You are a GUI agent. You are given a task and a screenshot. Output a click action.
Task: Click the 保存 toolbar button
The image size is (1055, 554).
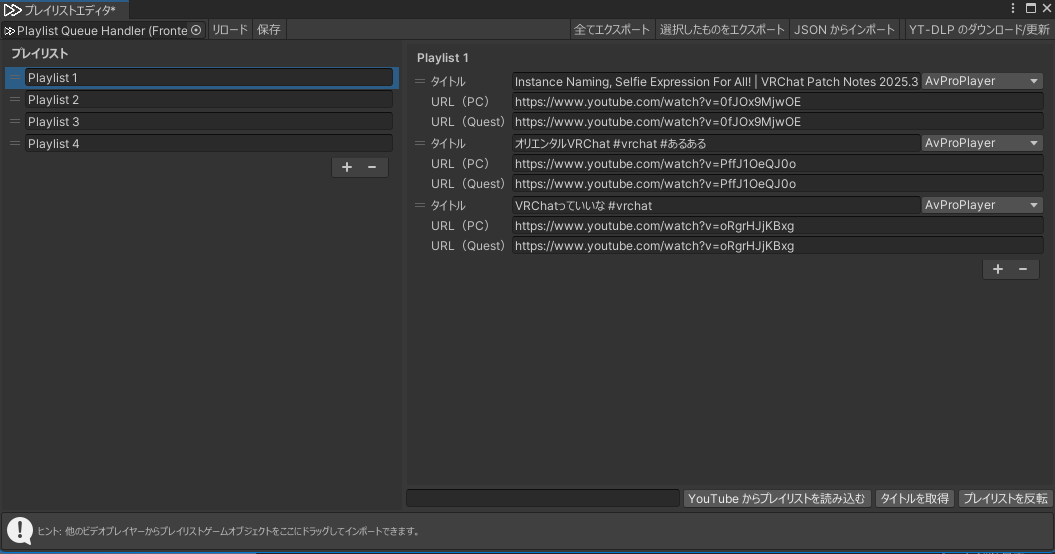(269, 30)
